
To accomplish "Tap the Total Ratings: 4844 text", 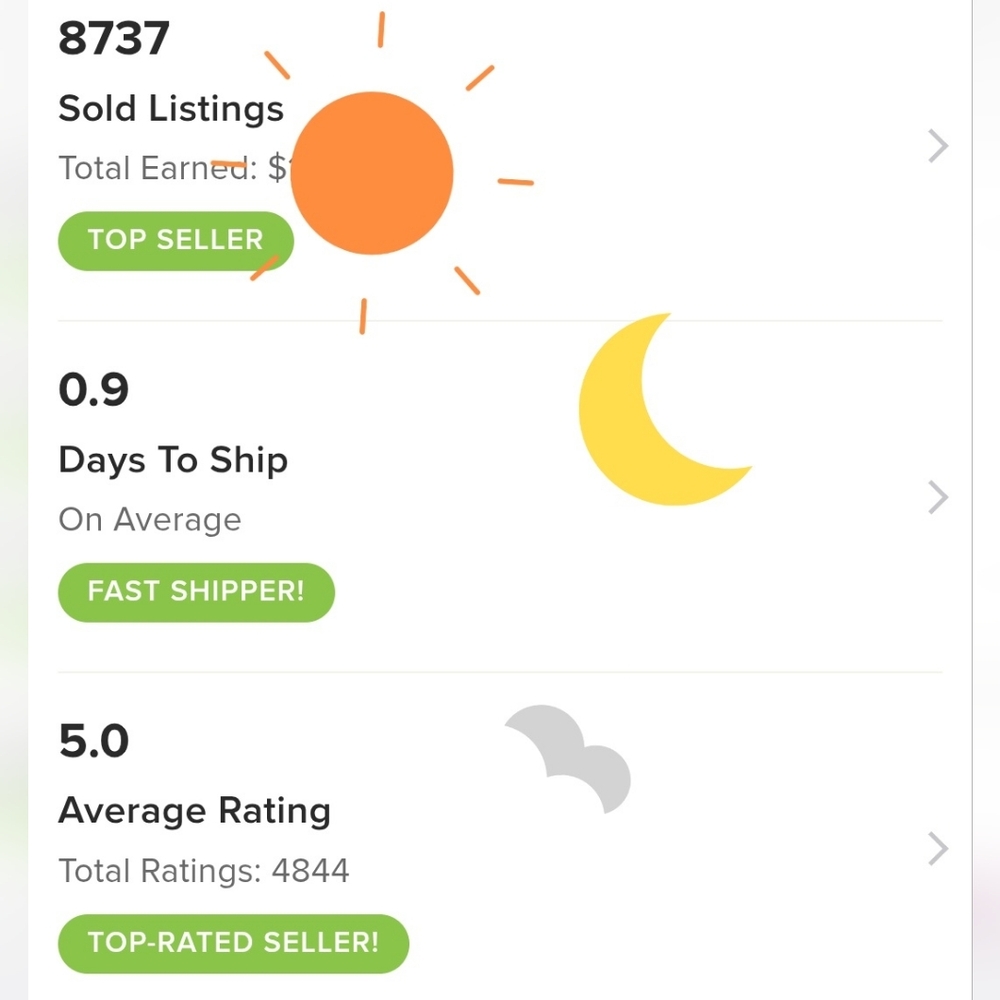I will tap(204, 871).
